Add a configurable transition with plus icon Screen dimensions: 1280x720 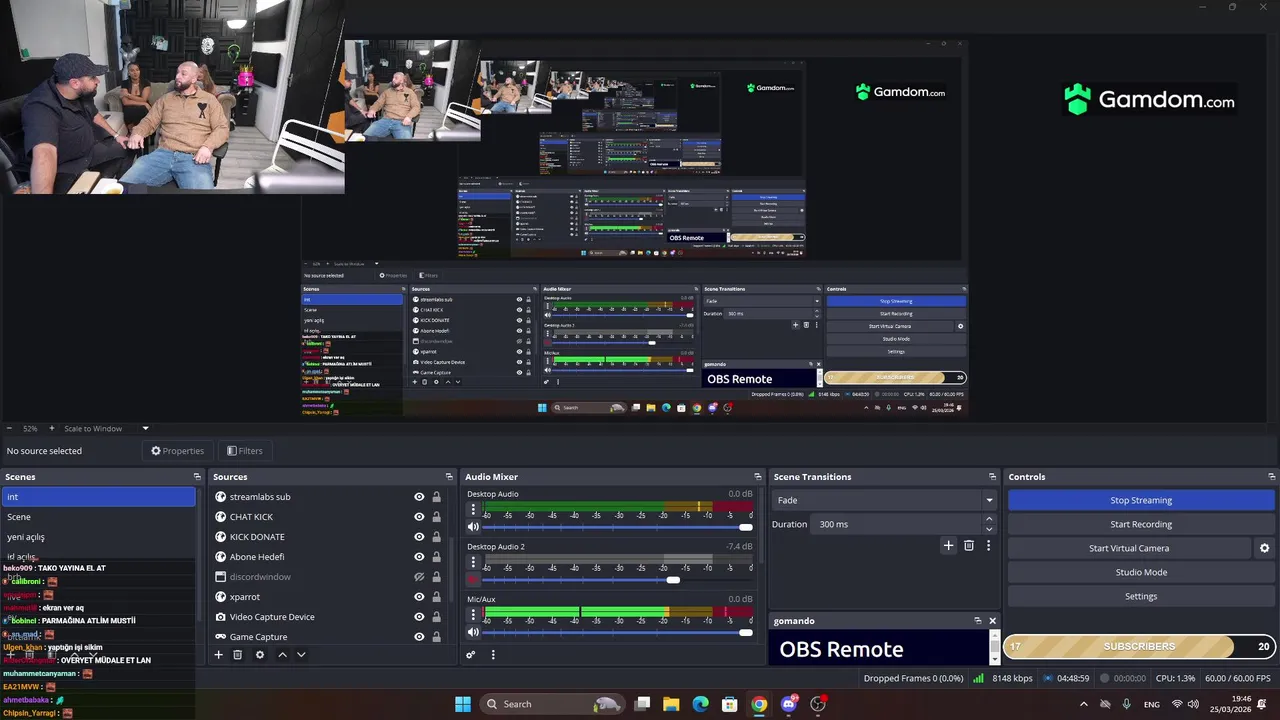pos(948,545)
